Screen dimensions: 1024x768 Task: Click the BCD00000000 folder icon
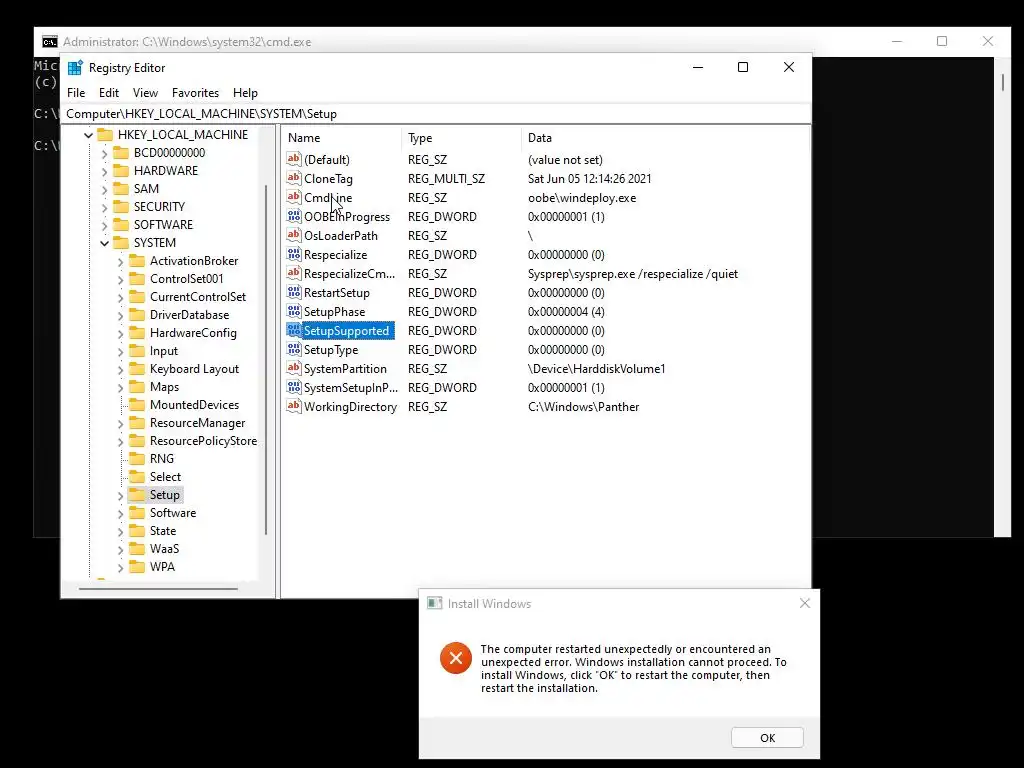point(121,153)
